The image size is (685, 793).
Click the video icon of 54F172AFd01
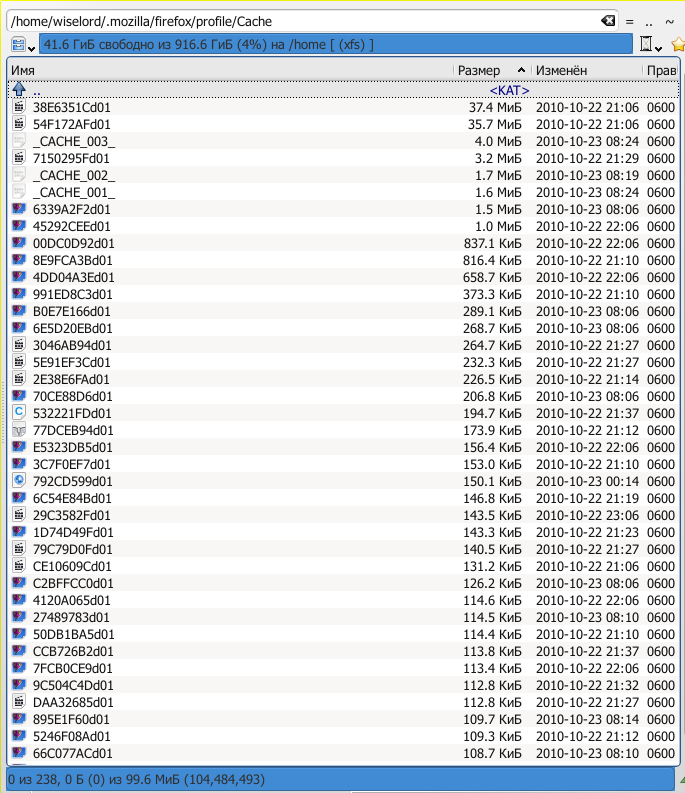[x=19, y=124]
